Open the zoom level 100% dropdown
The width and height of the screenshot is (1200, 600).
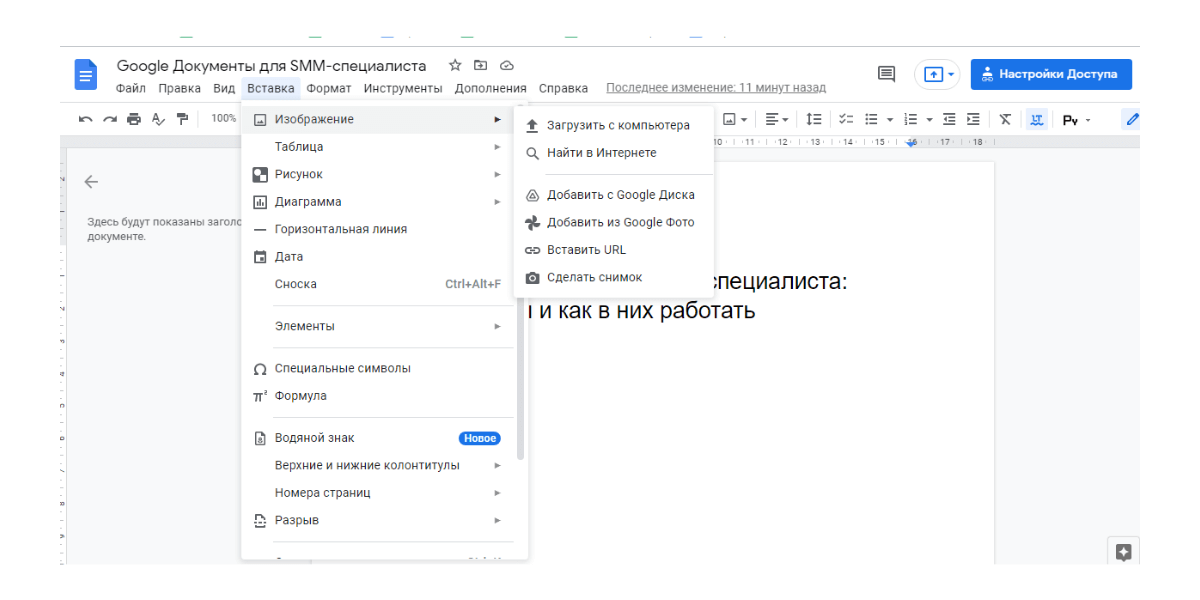pos(223,119)
